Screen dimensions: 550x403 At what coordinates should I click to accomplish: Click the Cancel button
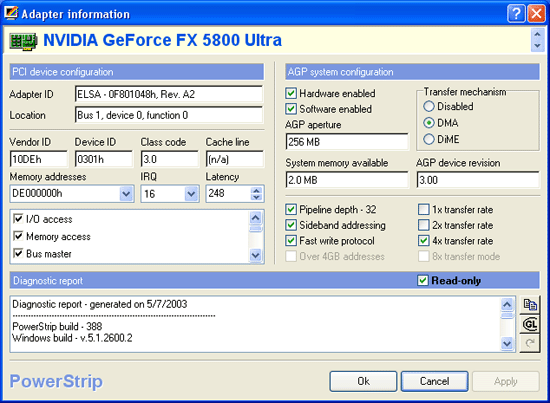point(435,381)
